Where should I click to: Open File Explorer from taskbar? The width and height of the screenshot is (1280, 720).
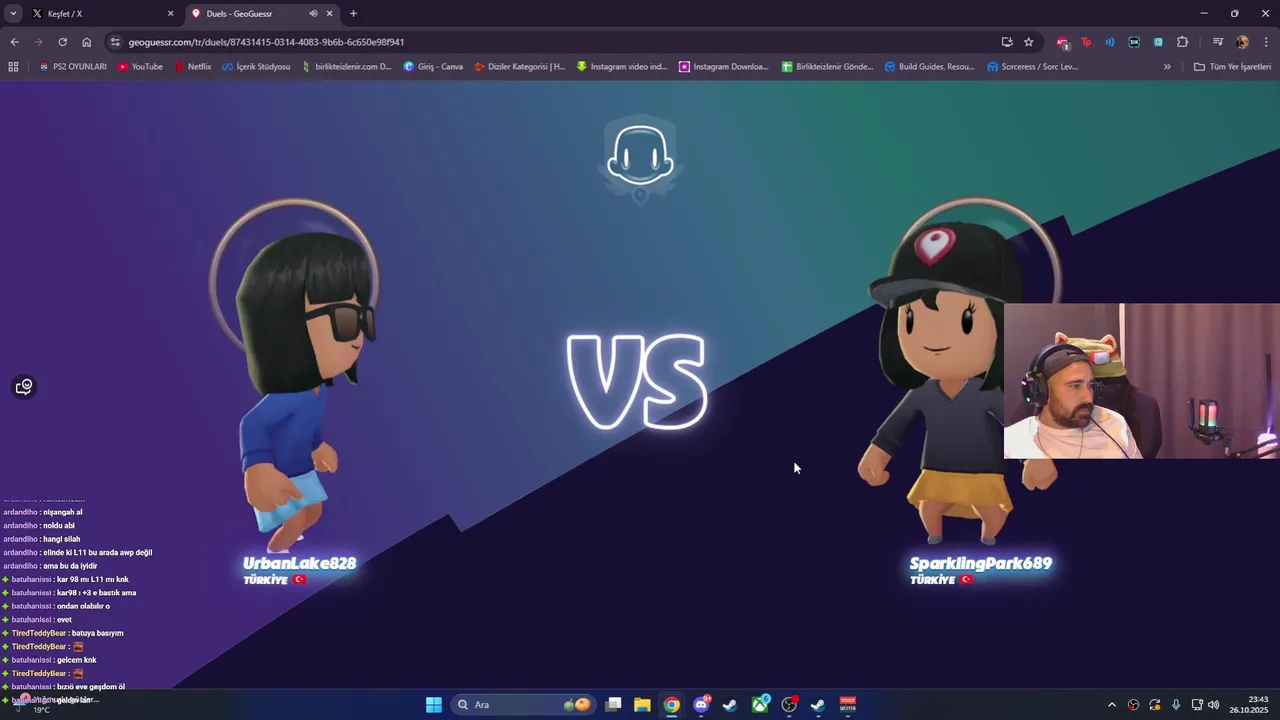pos(642,705)
